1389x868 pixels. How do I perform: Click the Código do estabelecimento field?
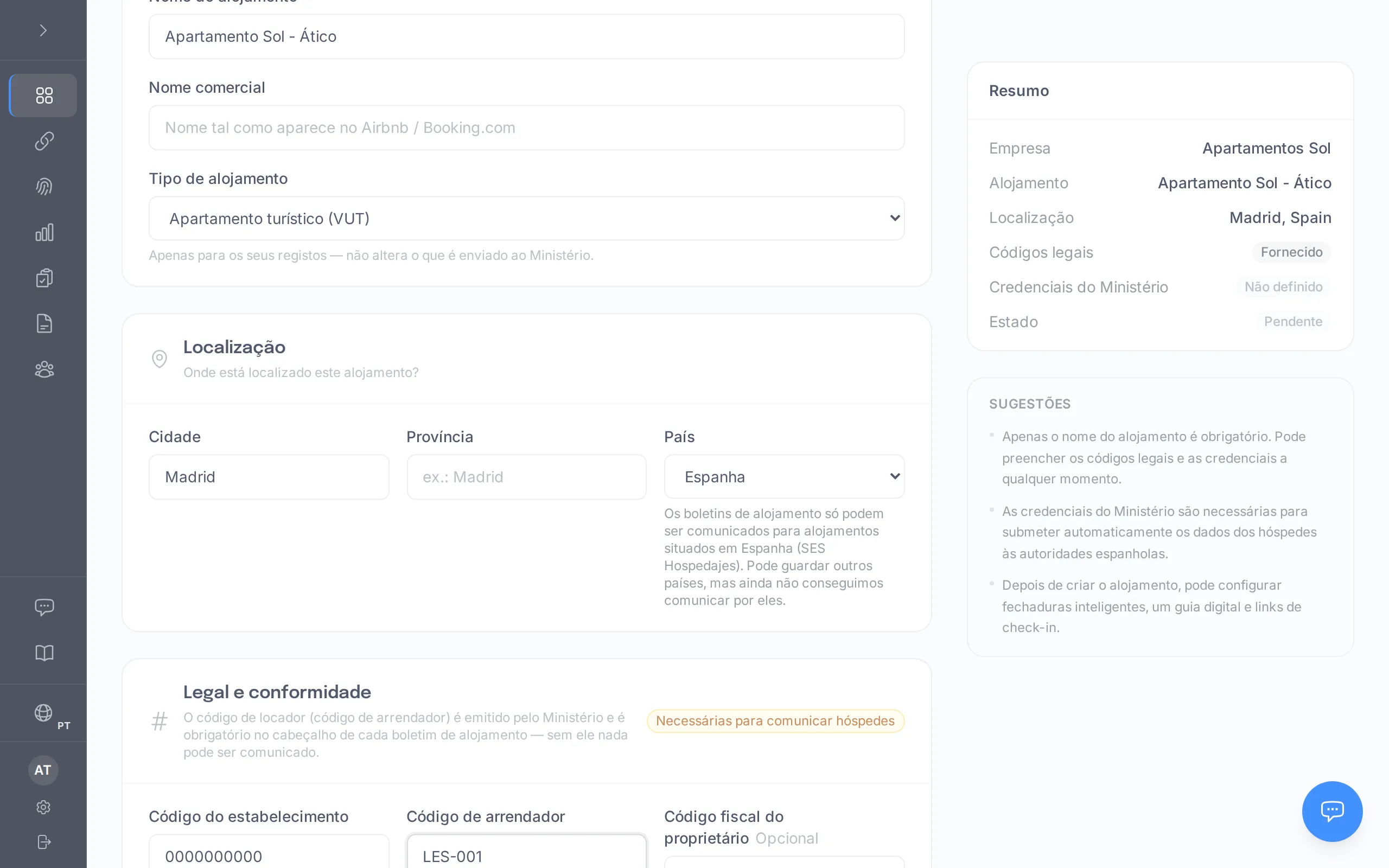coord(269,852)
